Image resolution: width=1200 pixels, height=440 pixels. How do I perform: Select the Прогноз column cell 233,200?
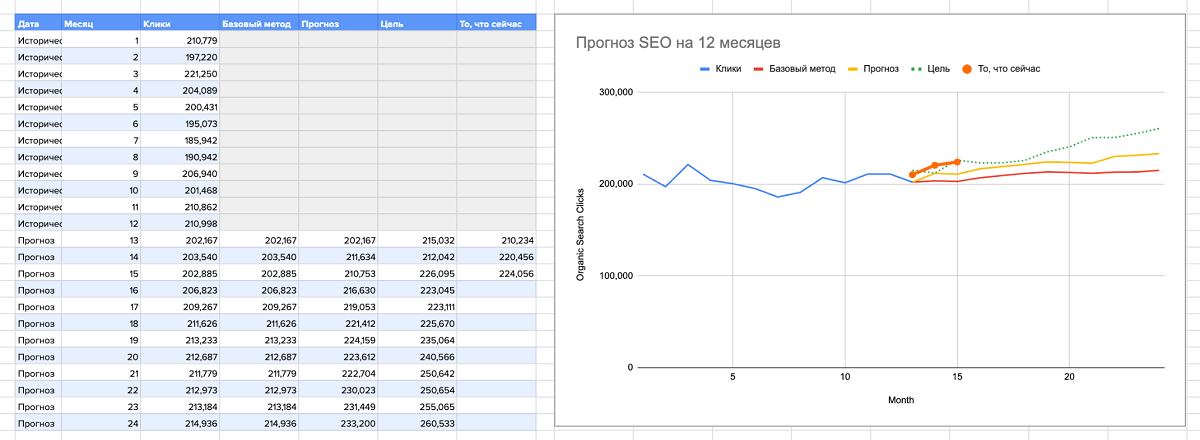point(338,424)
